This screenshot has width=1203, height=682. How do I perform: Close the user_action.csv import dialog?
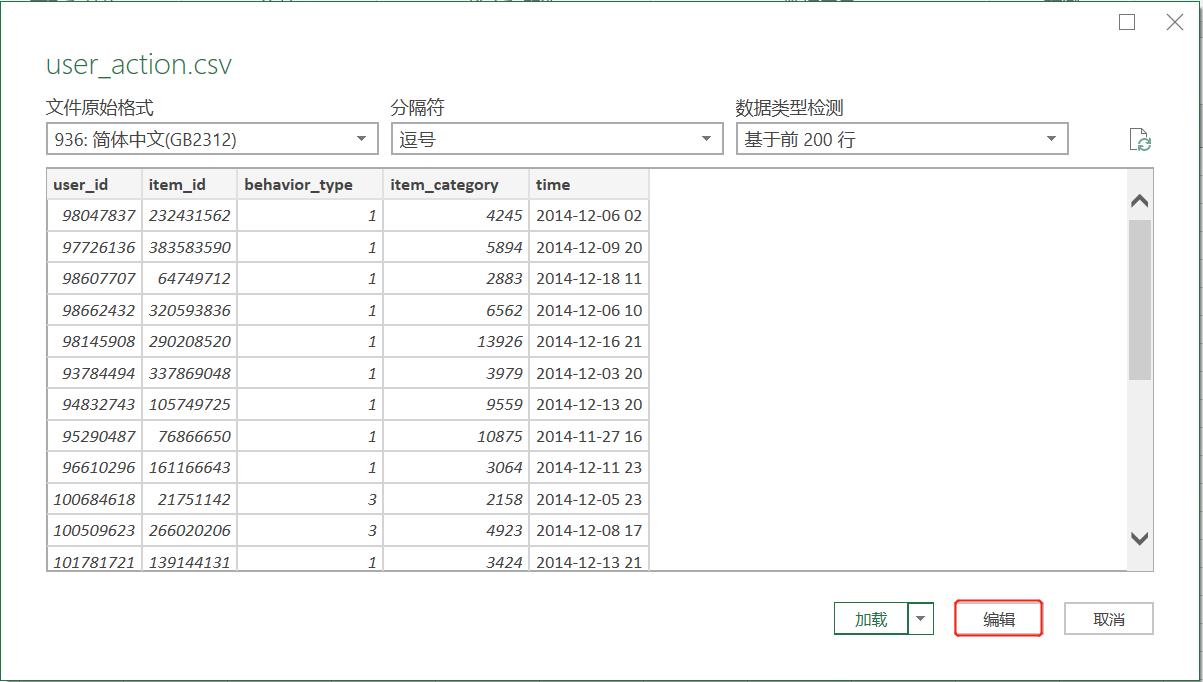1174,21
